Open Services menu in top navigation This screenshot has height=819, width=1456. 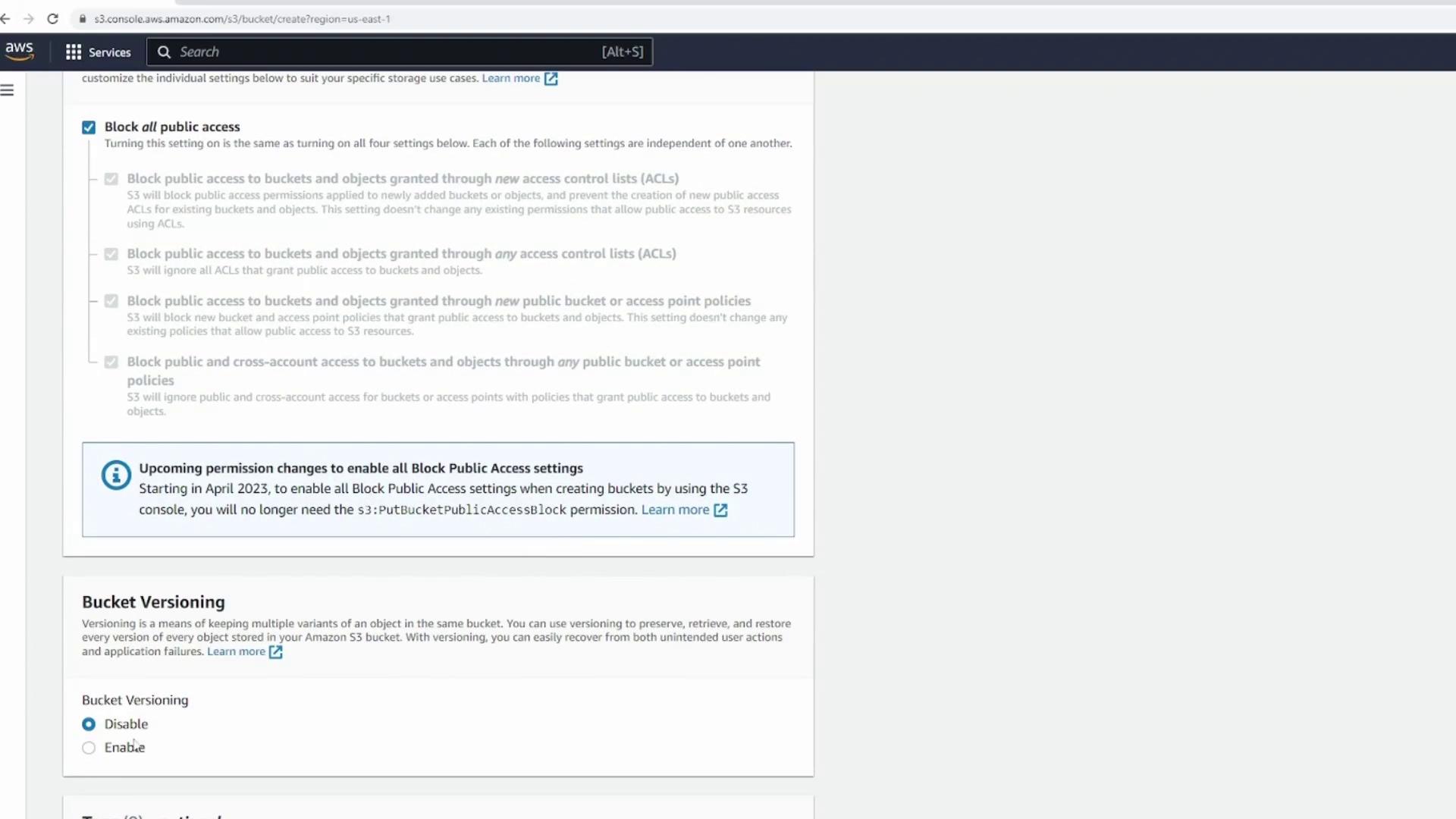point(109,52)
